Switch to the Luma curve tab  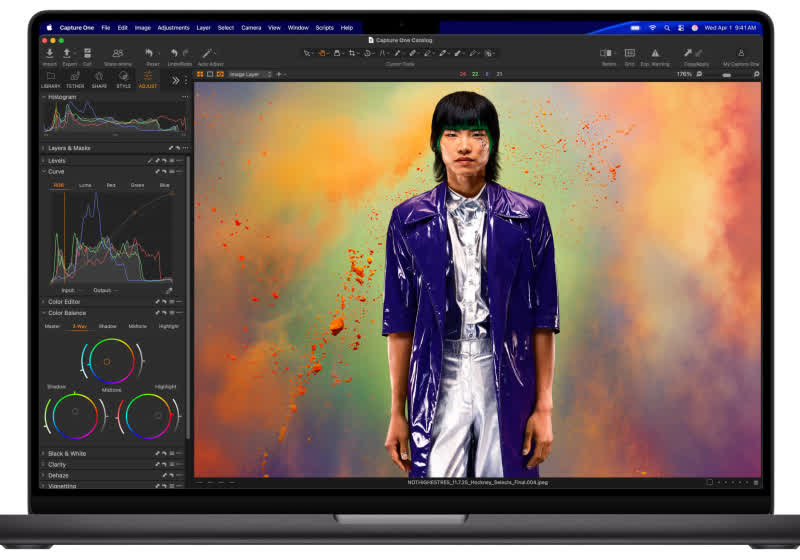pos(85,185)
